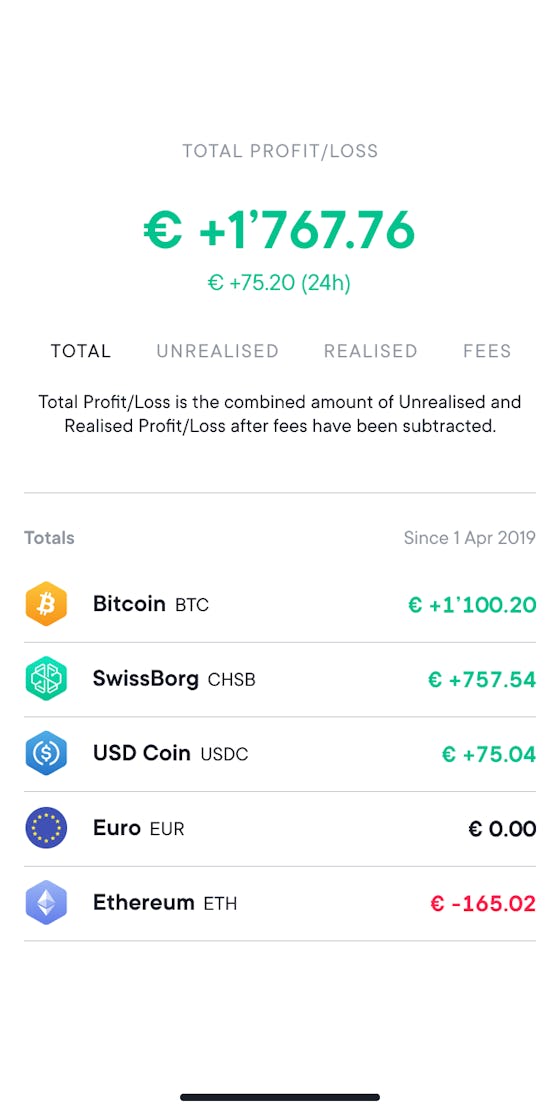Tap the total profit €+1'767.76 amount
Image resolution: width=560 pixels, height=1113 pixels.
click(x=279, y=230)
